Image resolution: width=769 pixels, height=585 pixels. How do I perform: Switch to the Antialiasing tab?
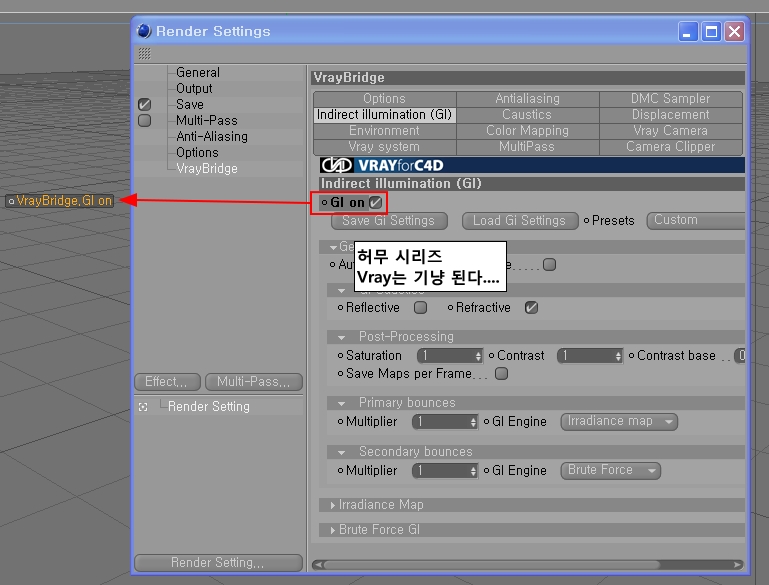pyautogui.click(x=527, y=99)
